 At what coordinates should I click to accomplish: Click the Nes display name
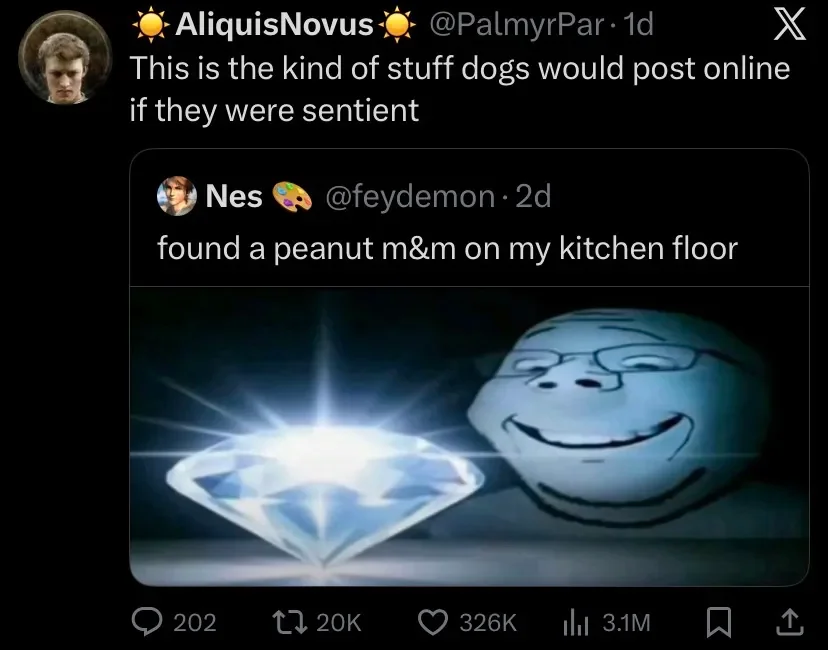pyautogui.click(x=234, y=197)
